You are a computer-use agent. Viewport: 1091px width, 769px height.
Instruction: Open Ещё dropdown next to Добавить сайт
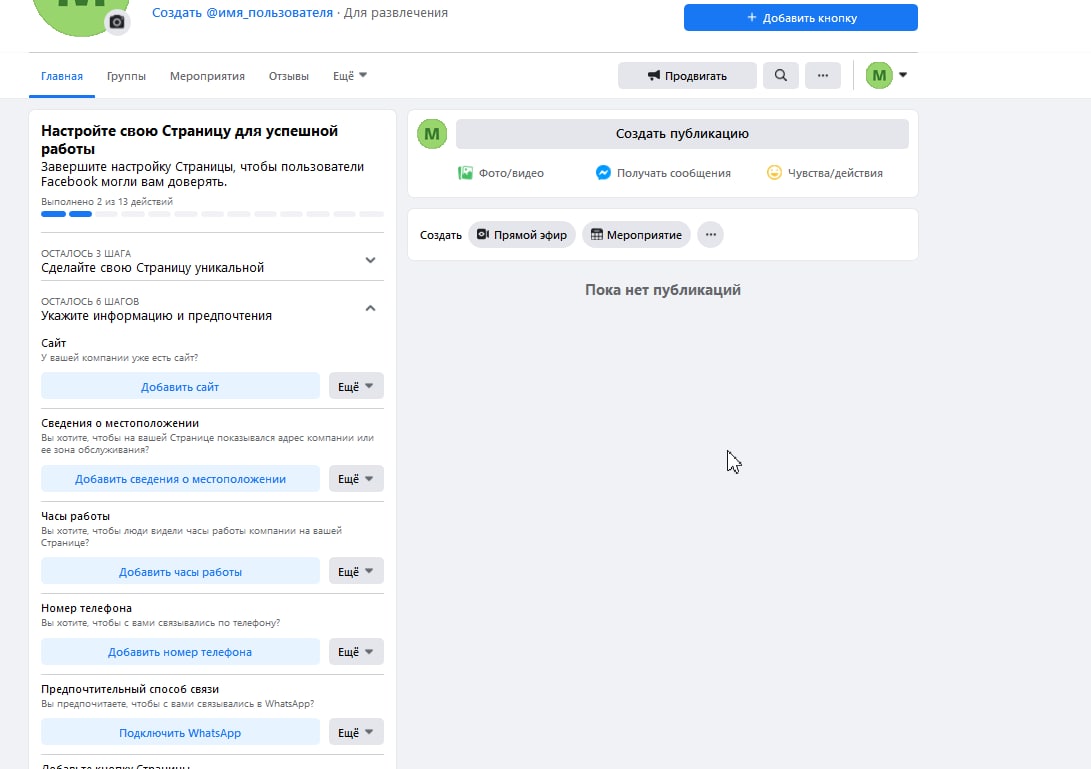[356, 386]
